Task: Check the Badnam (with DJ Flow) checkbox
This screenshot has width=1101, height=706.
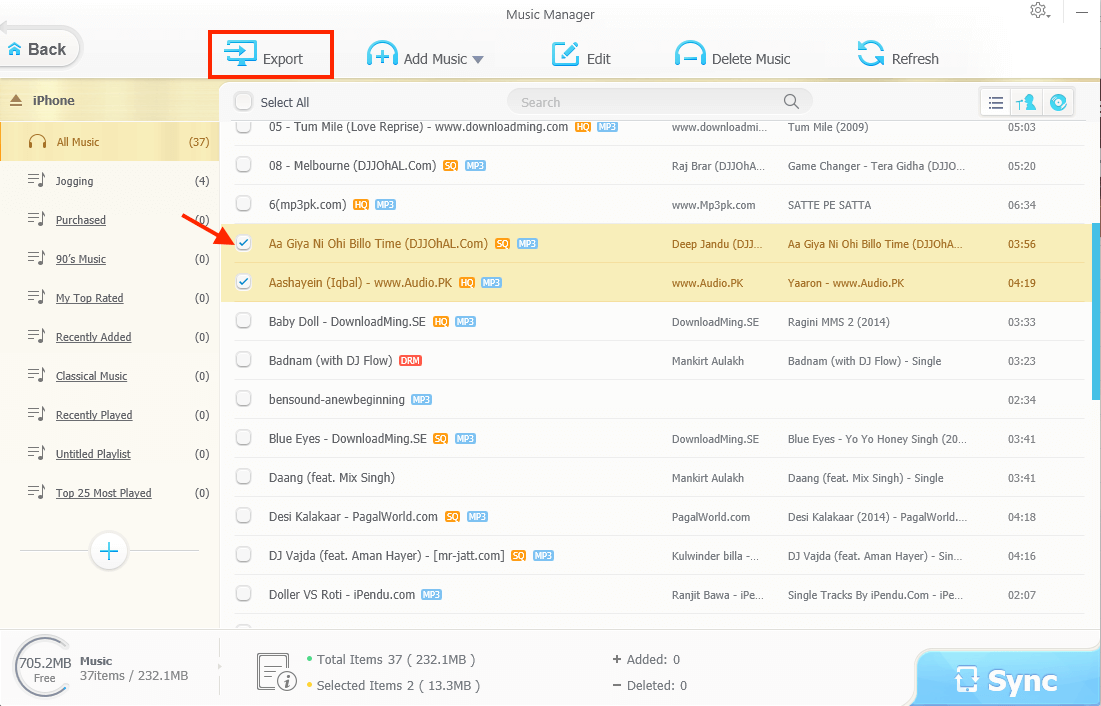Action: click(x=244, y=360)
